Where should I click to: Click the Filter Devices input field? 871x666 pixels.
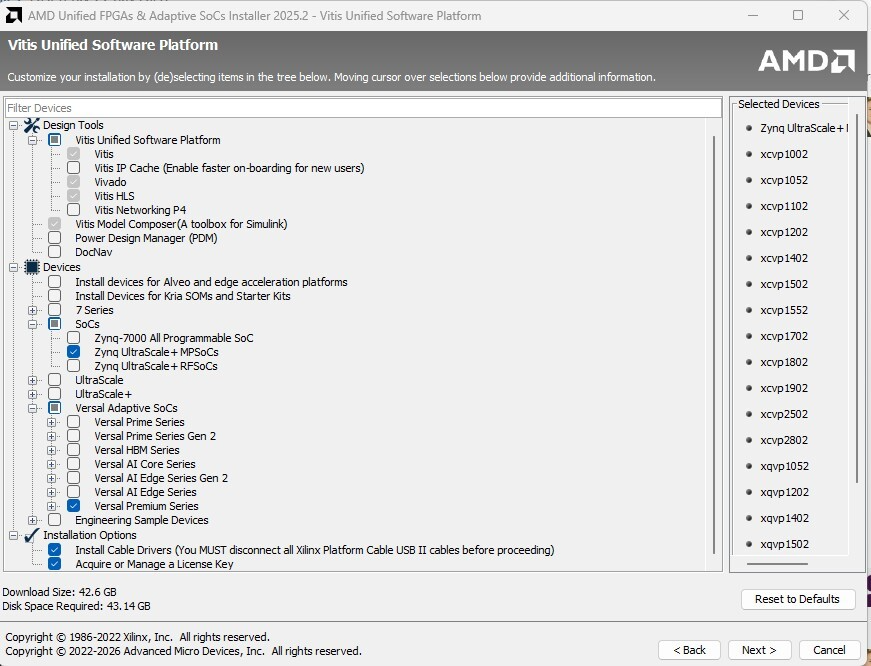[x=363, y=108]
